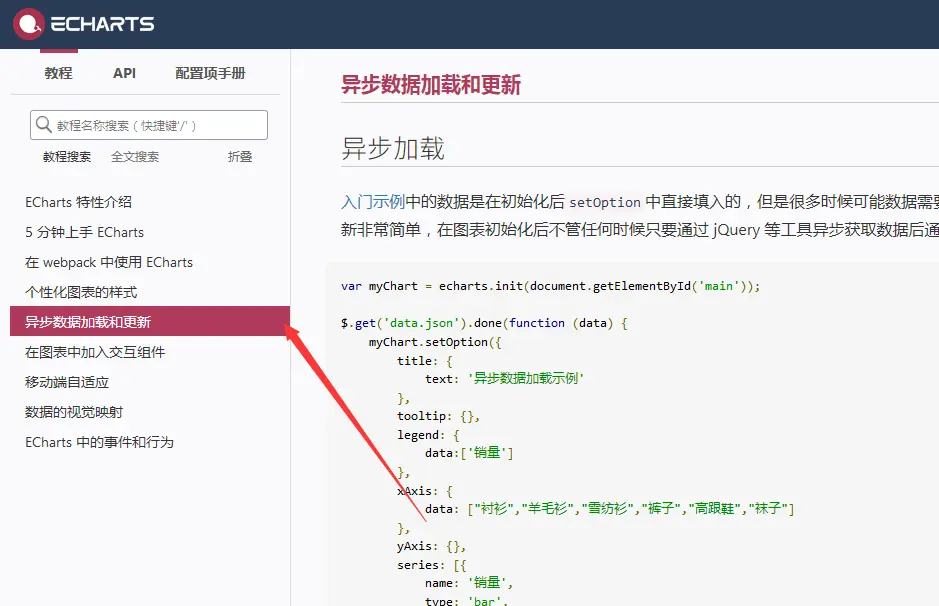Viewport: 939px width, 606px height.
Task: Click the setOption inline code text
Action: coord(605,202)
